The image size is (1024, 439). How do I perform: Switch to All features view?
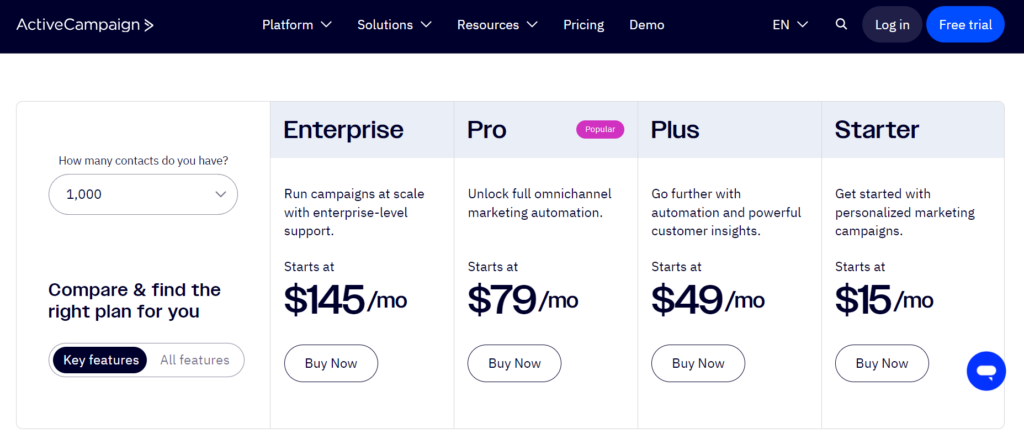point(194,360)
